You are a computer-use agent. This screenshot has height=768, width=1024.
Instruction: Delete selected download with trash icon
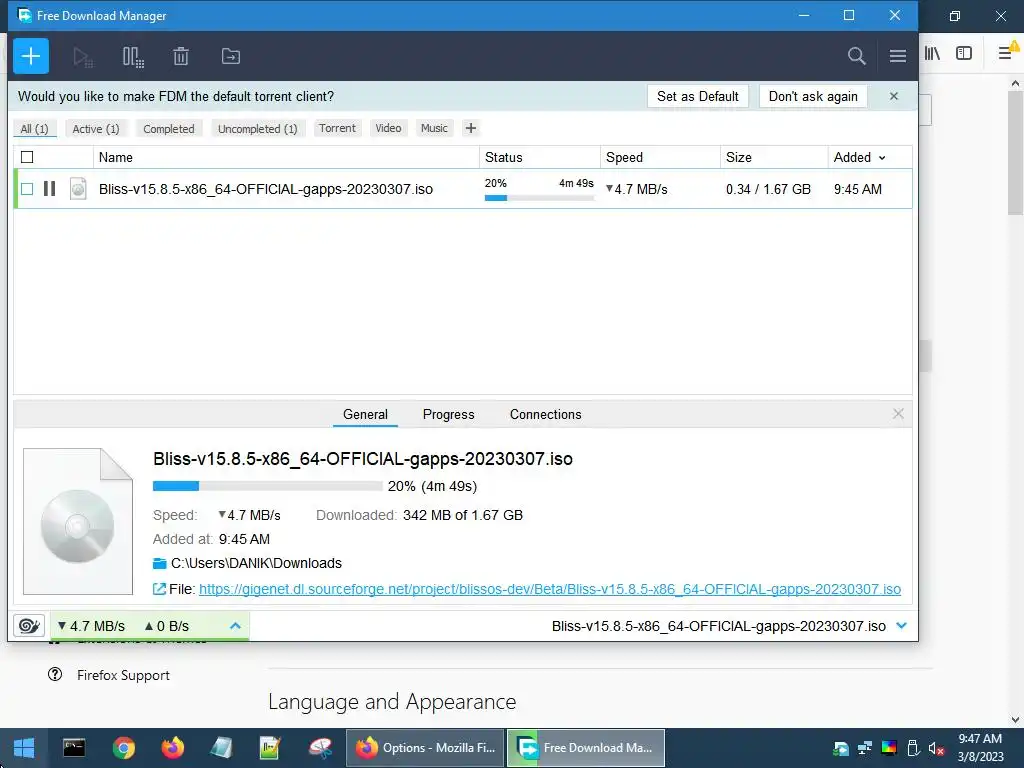point(181,57)
